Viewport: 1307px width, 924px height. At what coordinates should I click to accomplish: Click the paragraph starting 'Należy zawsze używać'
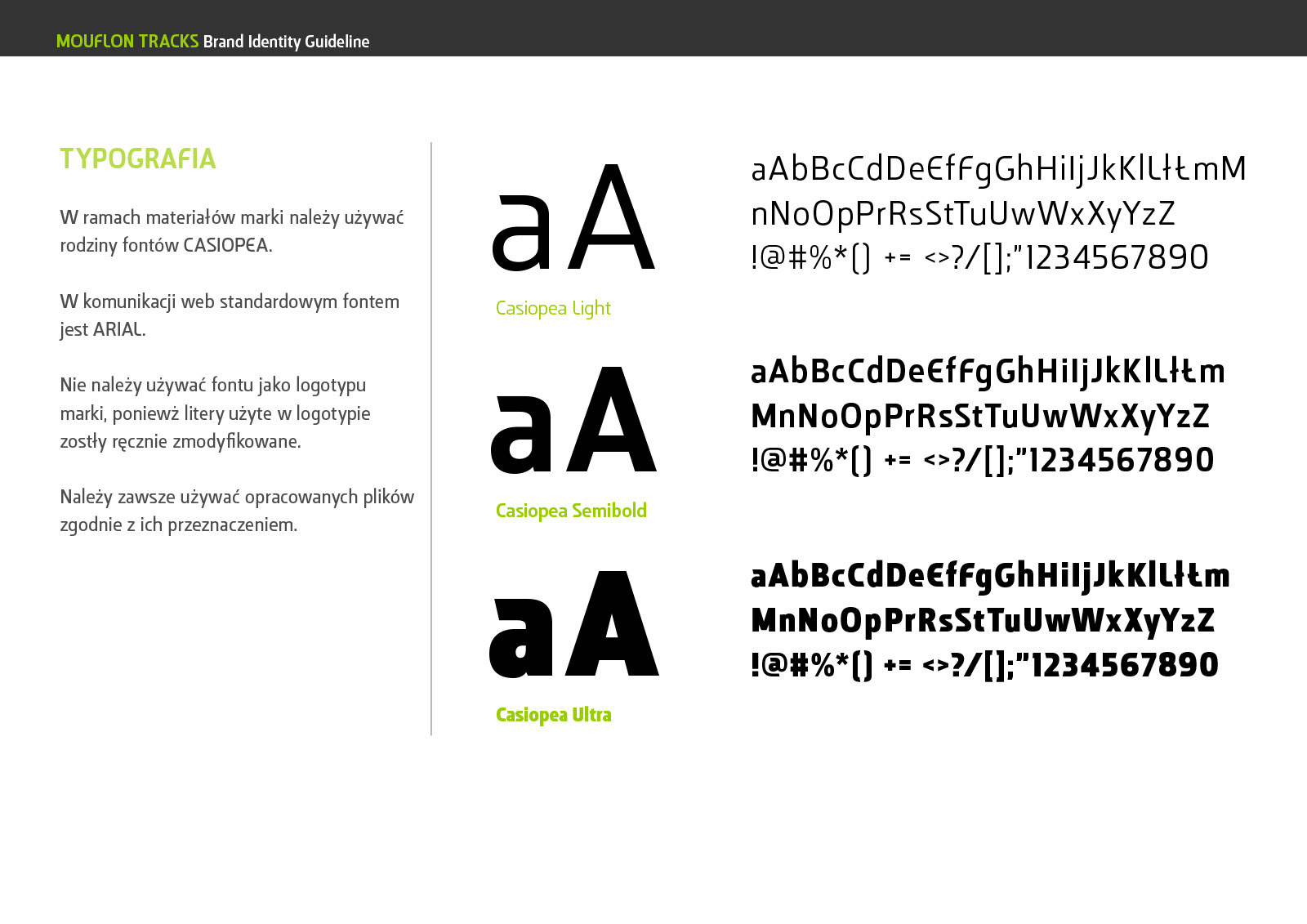coord(237,511)
